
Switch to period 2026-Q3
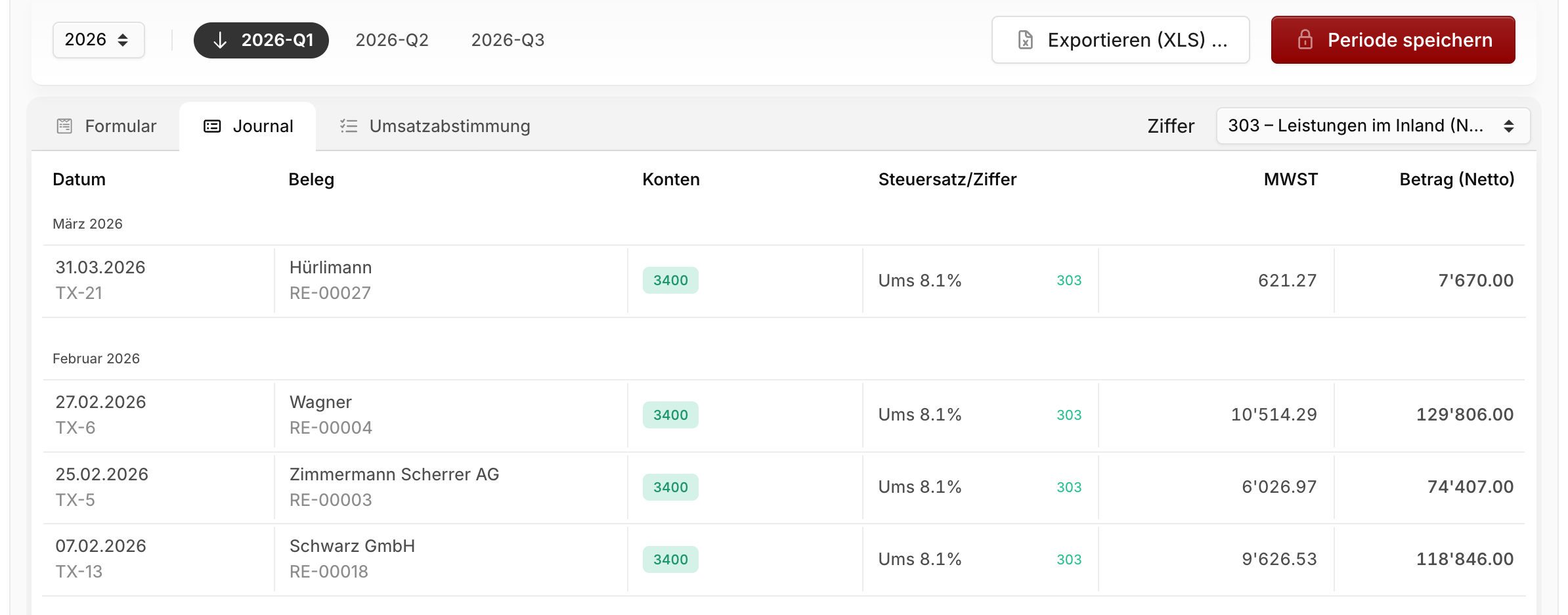pos(508,40)
